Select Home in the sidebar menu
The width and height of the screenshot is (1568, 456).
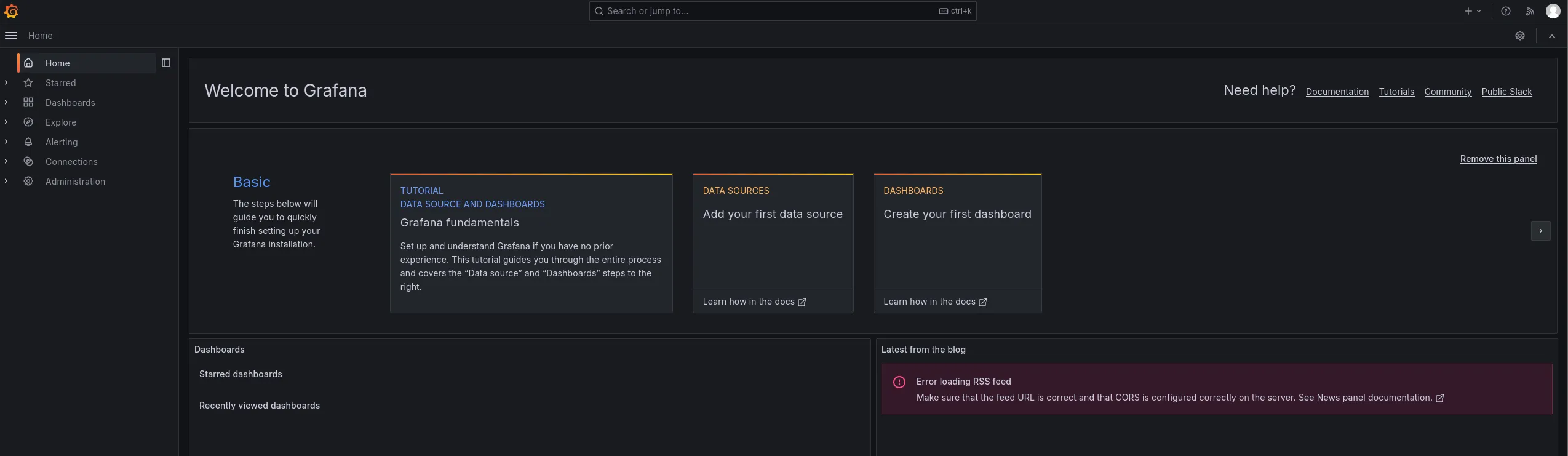point(57,63)
